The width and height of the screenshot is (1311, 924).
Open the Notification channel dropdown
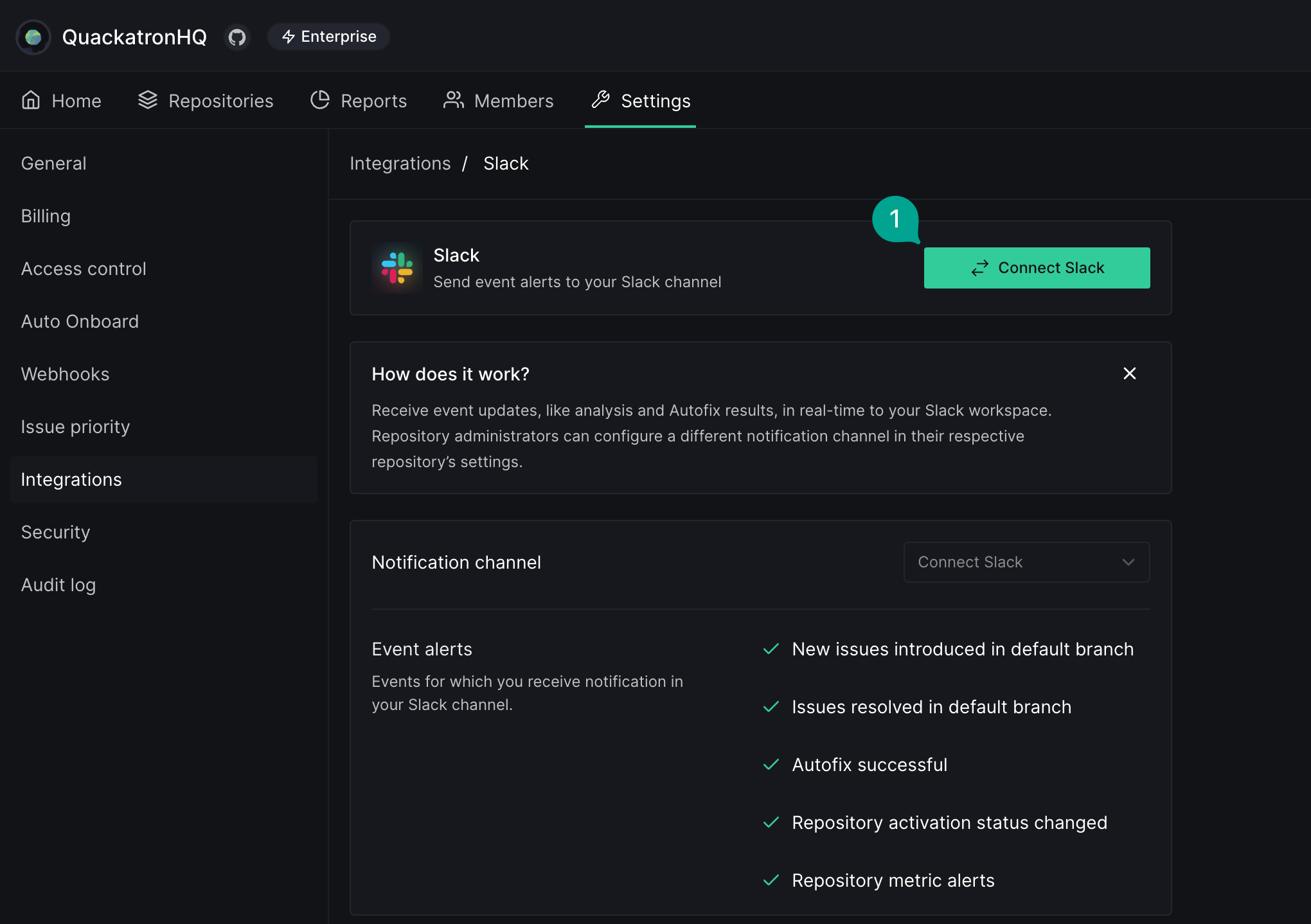coord(1026,562)
